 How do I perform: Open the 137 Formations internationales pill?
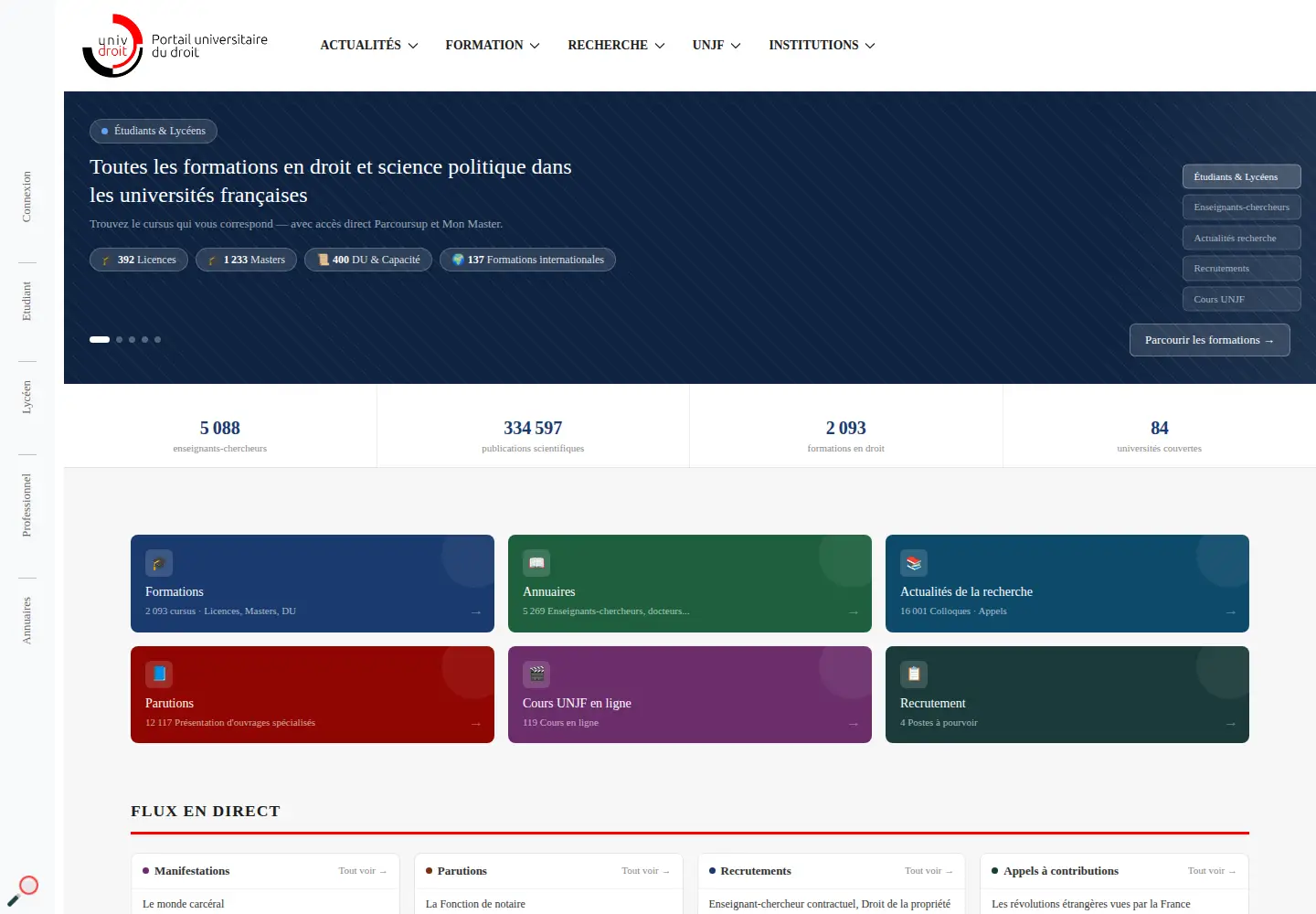pyautogui.click(x=527, y=260)
